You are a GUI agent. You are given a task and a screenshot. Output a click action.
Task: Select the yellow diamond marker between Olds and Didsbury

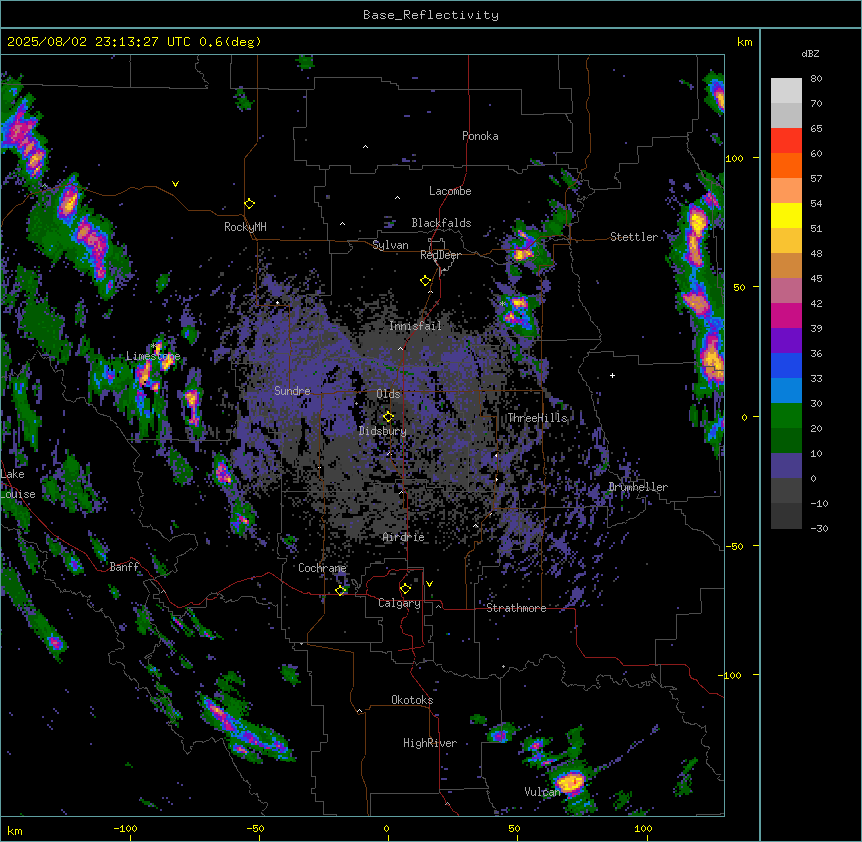[389, 417]
